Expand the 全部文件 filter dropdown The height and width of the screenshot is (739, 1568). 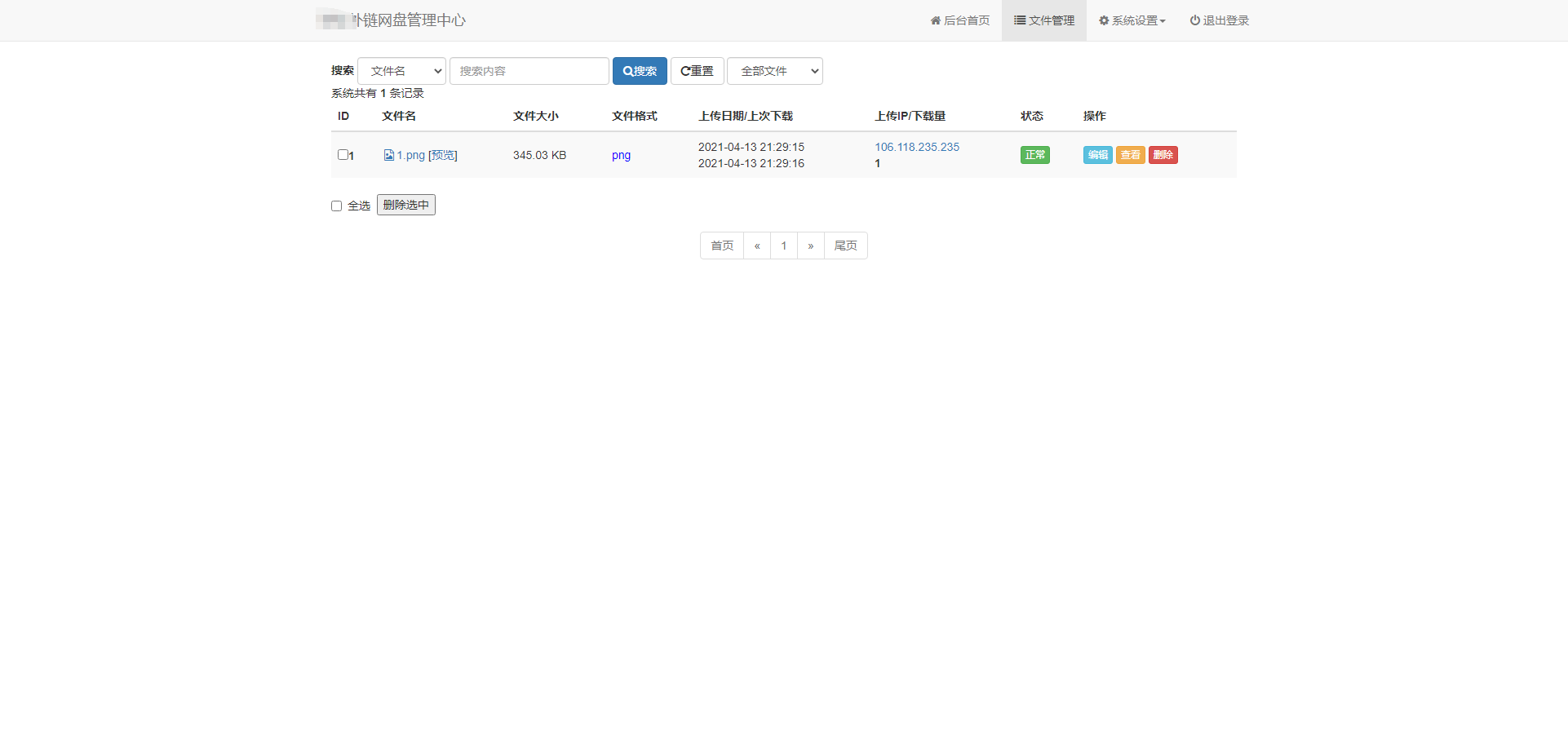pos(774,71)
